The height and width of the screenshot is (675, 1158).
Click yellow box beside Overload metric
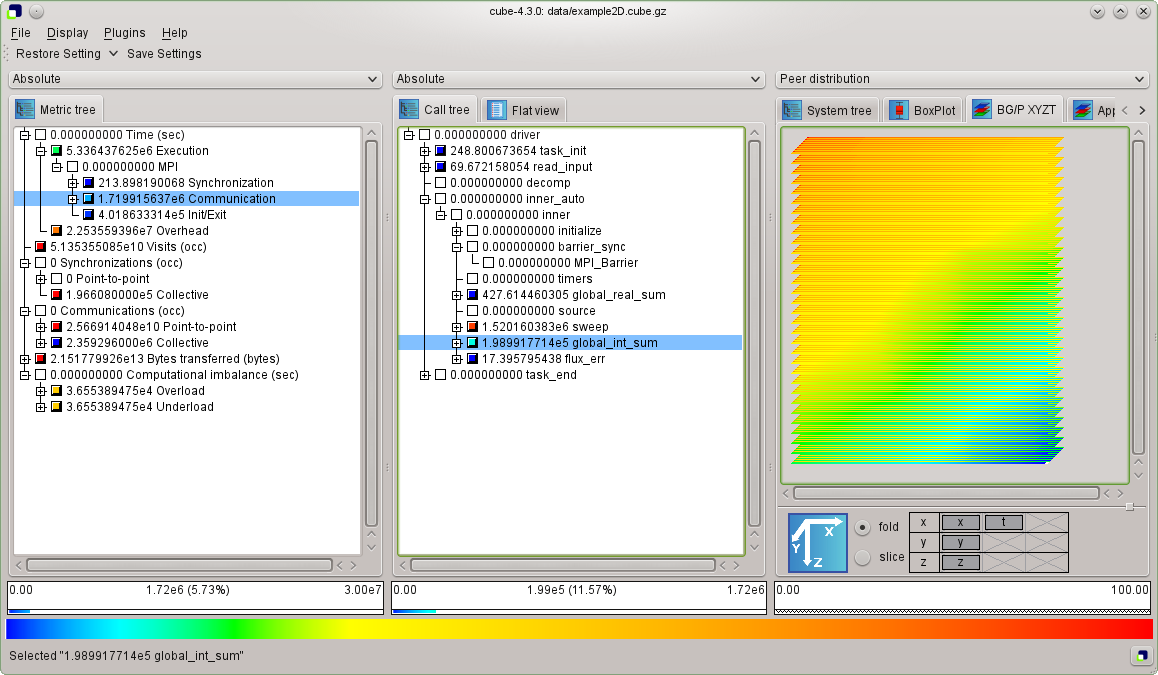(56, 391)
